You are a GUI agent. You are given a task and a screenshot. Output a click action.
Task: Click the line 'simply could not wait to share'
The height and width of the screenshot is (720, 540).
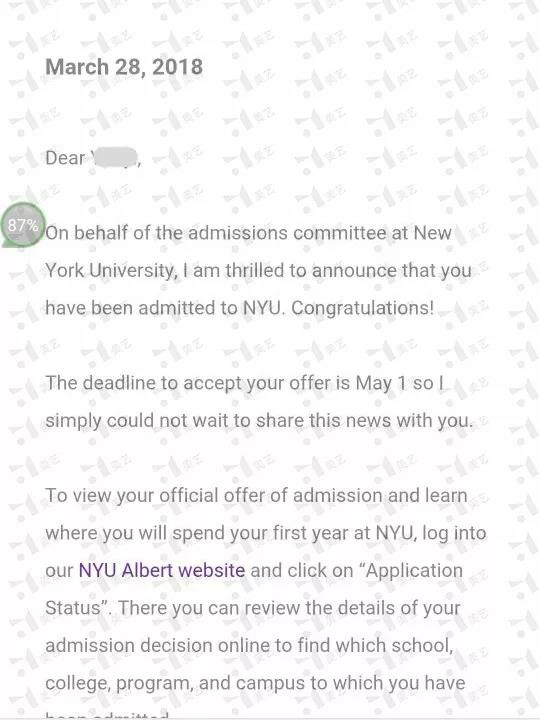click(259, 421)
